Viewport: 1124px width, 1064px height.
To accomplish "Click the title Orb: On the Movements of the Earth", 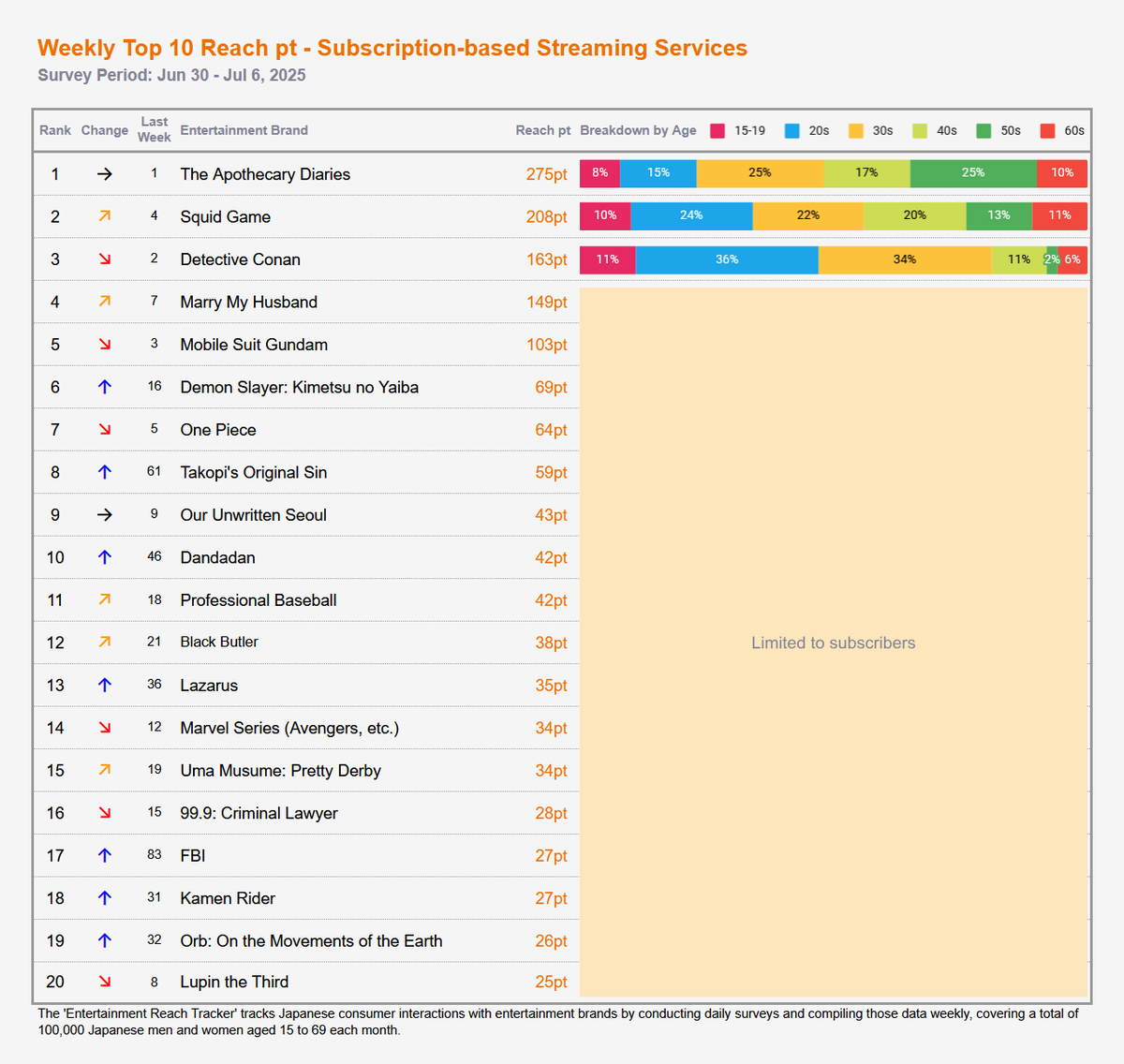I will (x=312, y=940).
